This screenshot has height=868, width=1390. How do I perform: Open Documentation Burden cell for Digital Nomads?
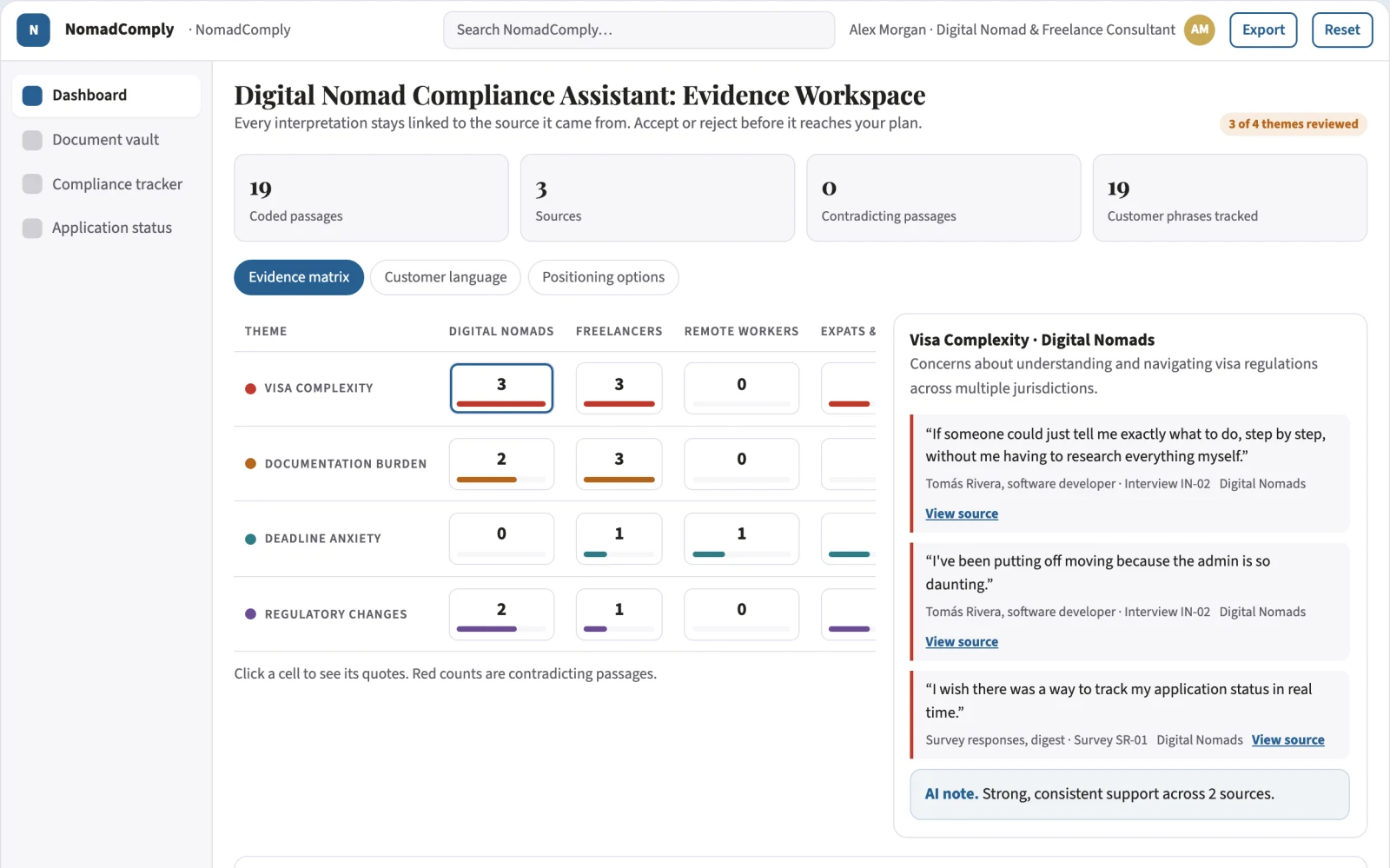pos(501,463)
